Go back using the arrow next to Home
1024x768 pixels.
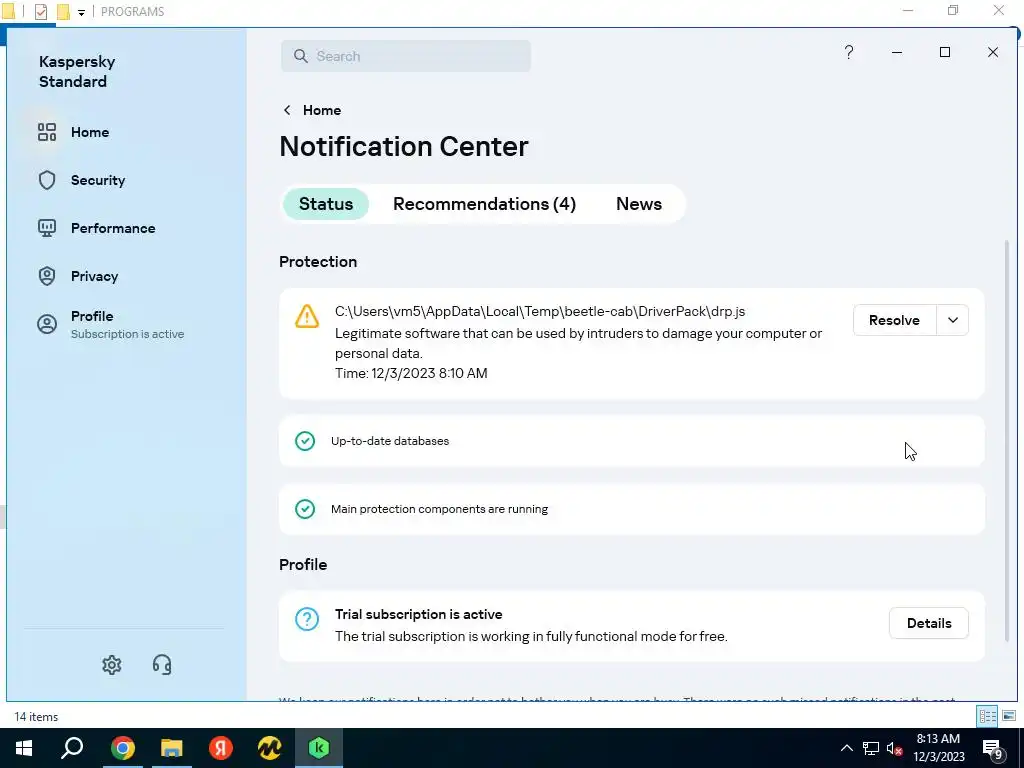click(287, 110)
